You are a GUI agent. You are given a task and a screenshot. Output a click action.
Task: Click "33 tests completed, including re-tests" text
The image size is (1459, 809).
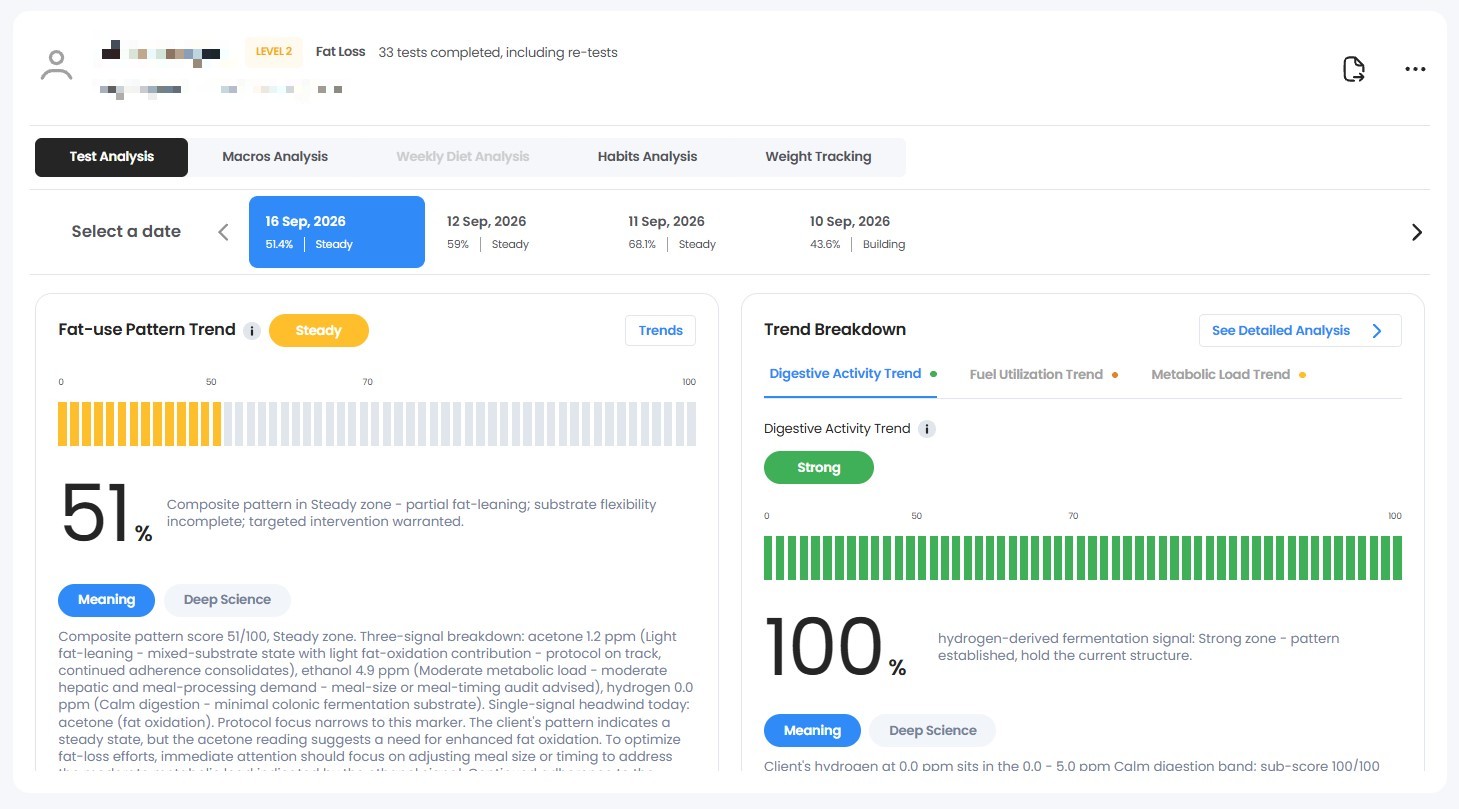click(498, 52)
